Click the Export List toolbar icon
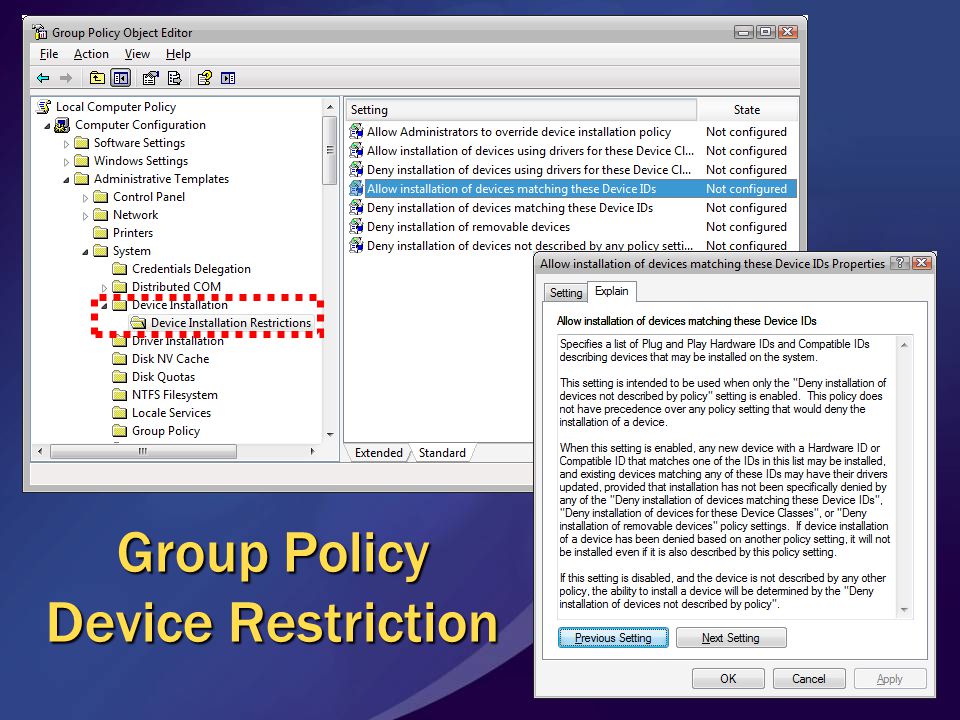This screenshot has height=720, width=960. click(x=174, y=78)
